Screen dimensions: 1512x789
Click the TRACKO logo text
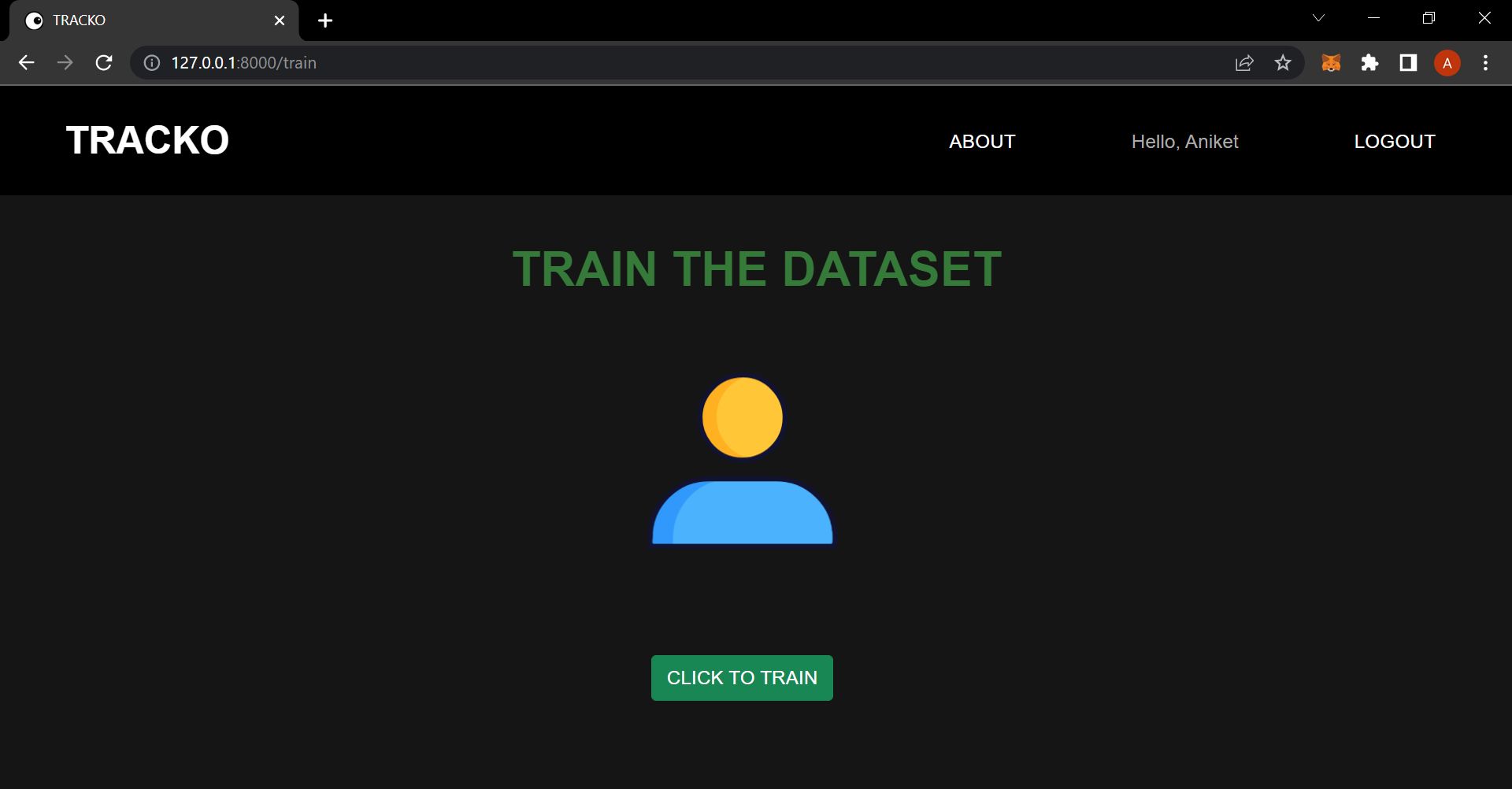pyautogui.click(x=146, y=139)
